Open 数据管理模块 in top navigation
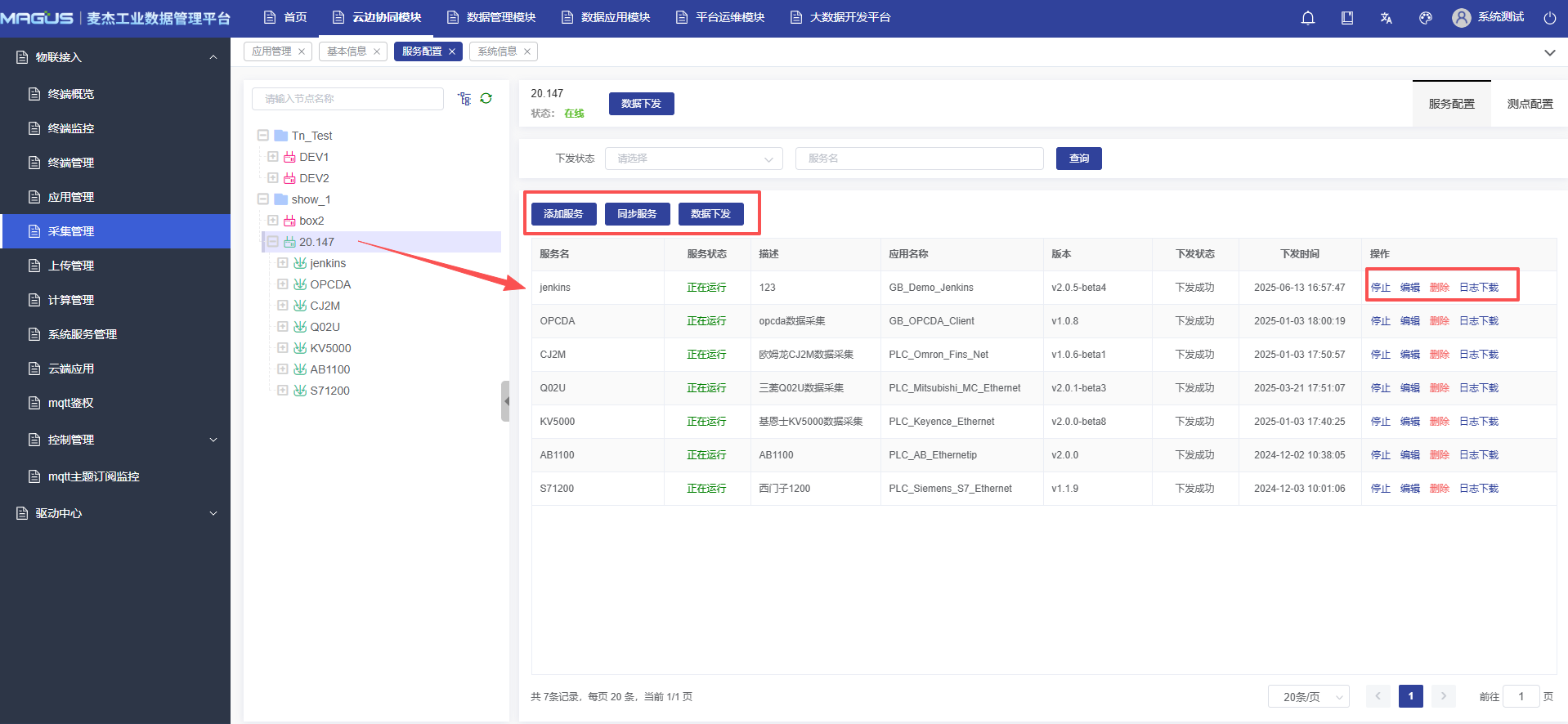 click(491, 18)
